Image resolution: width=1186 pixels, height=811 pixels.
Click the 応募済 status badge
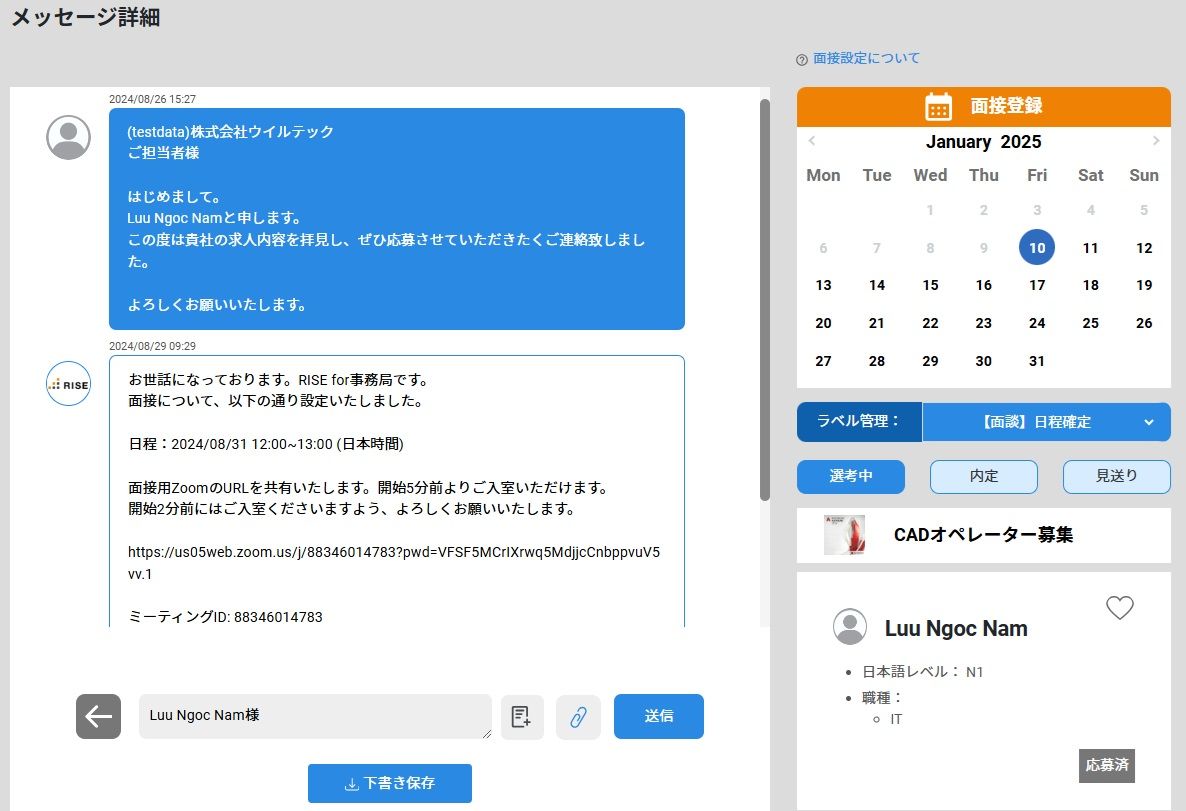pos(1107,766)
